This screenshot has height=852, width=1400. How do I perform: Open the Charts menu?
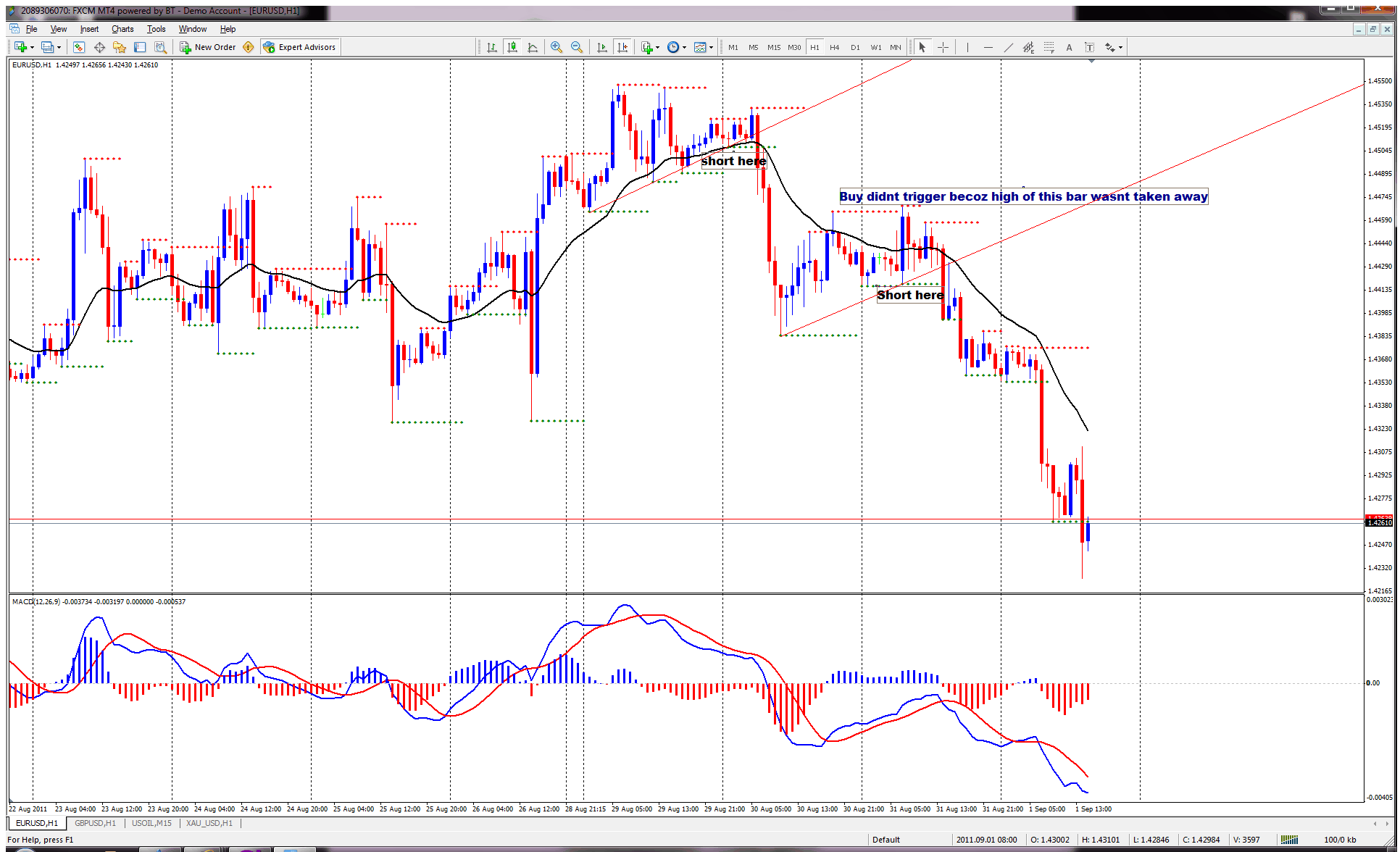point(122,29)
